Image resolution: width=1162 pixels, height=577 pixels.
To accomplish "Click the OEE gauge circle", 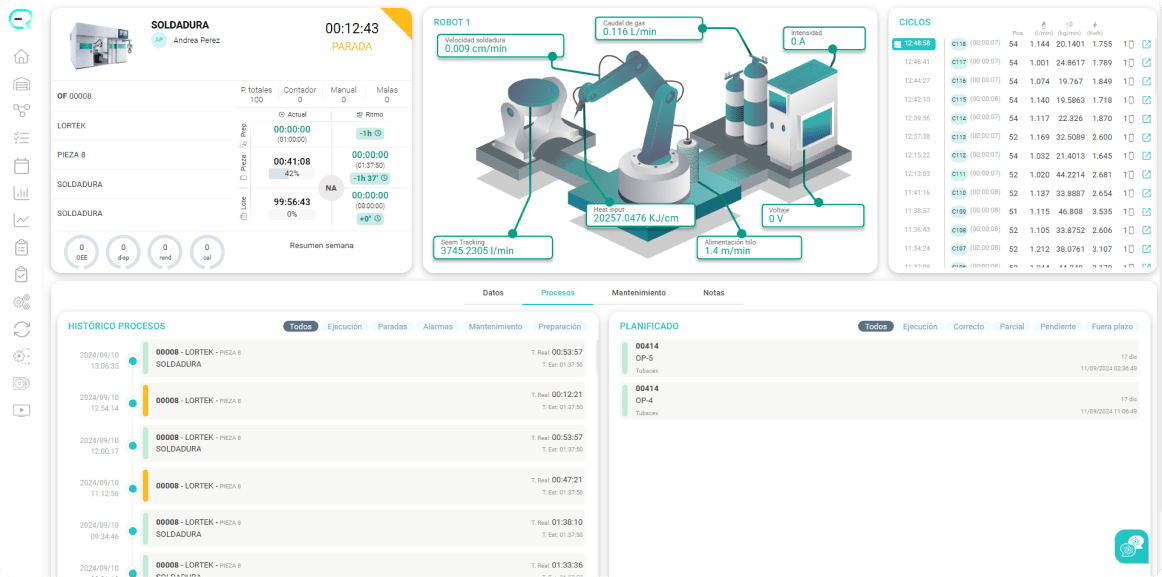I will pos(82,252).
